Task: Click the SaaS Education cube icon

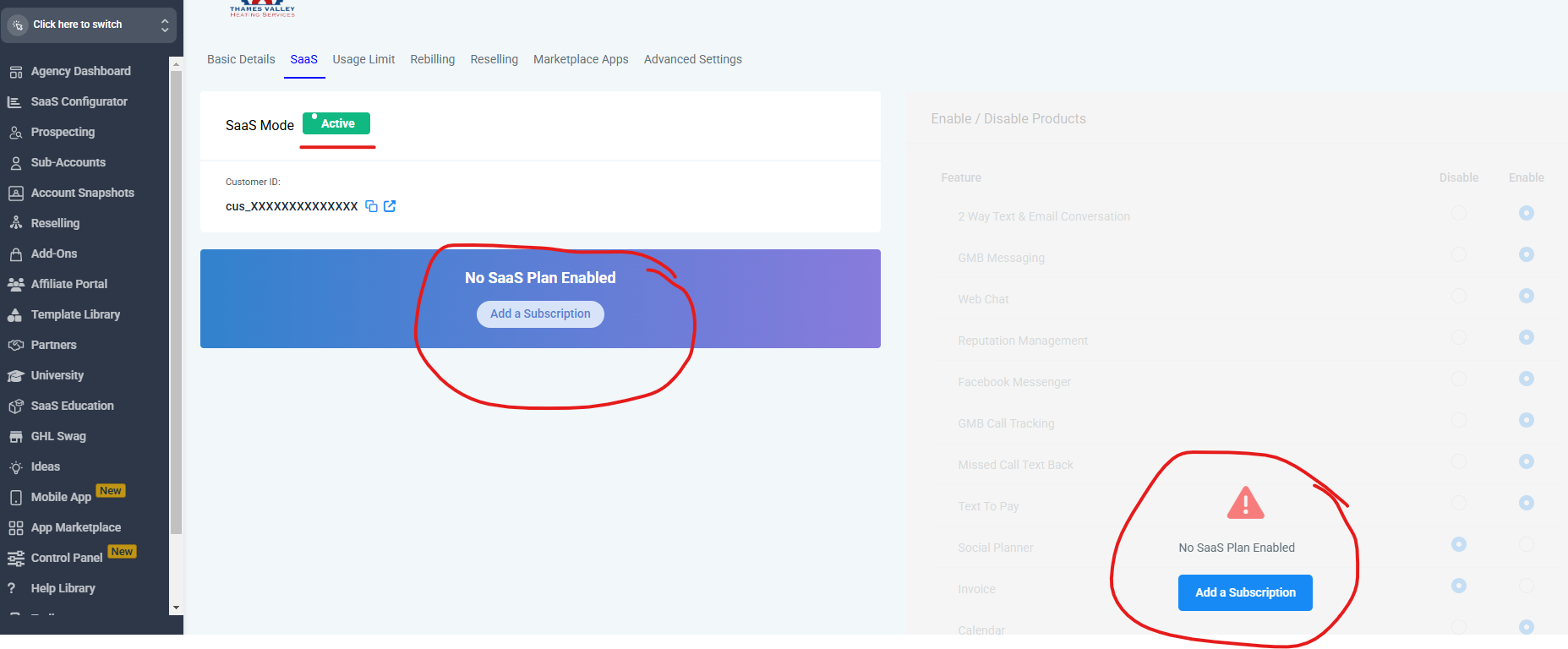Action: (15, 406)
